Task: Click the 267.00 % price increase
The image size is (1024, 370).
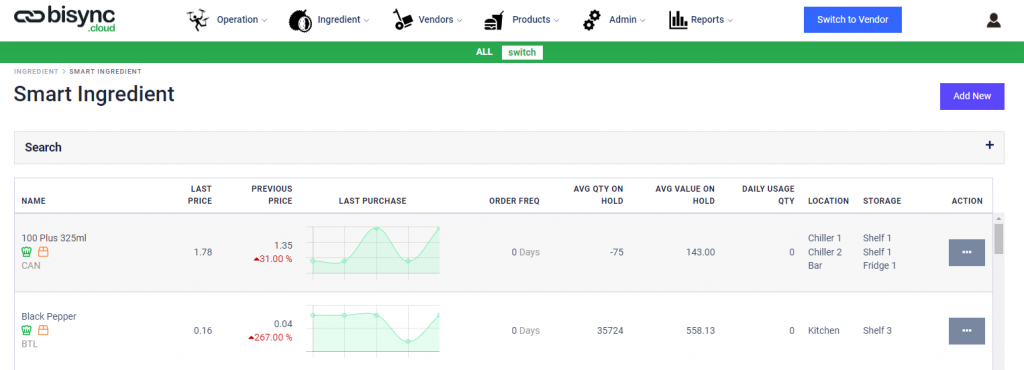Action: coord(270,337)
